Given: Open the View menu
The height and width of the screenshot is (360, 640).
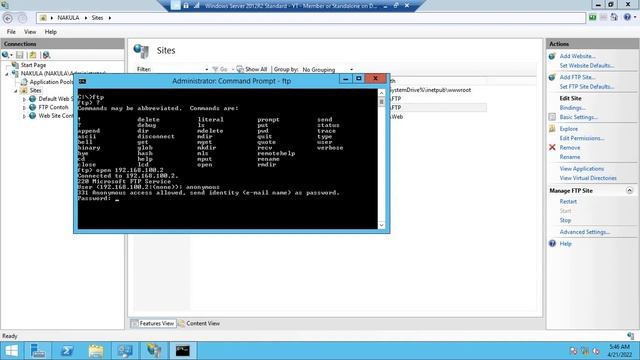Looking at the screenshot, I should [x=30, y=32].
